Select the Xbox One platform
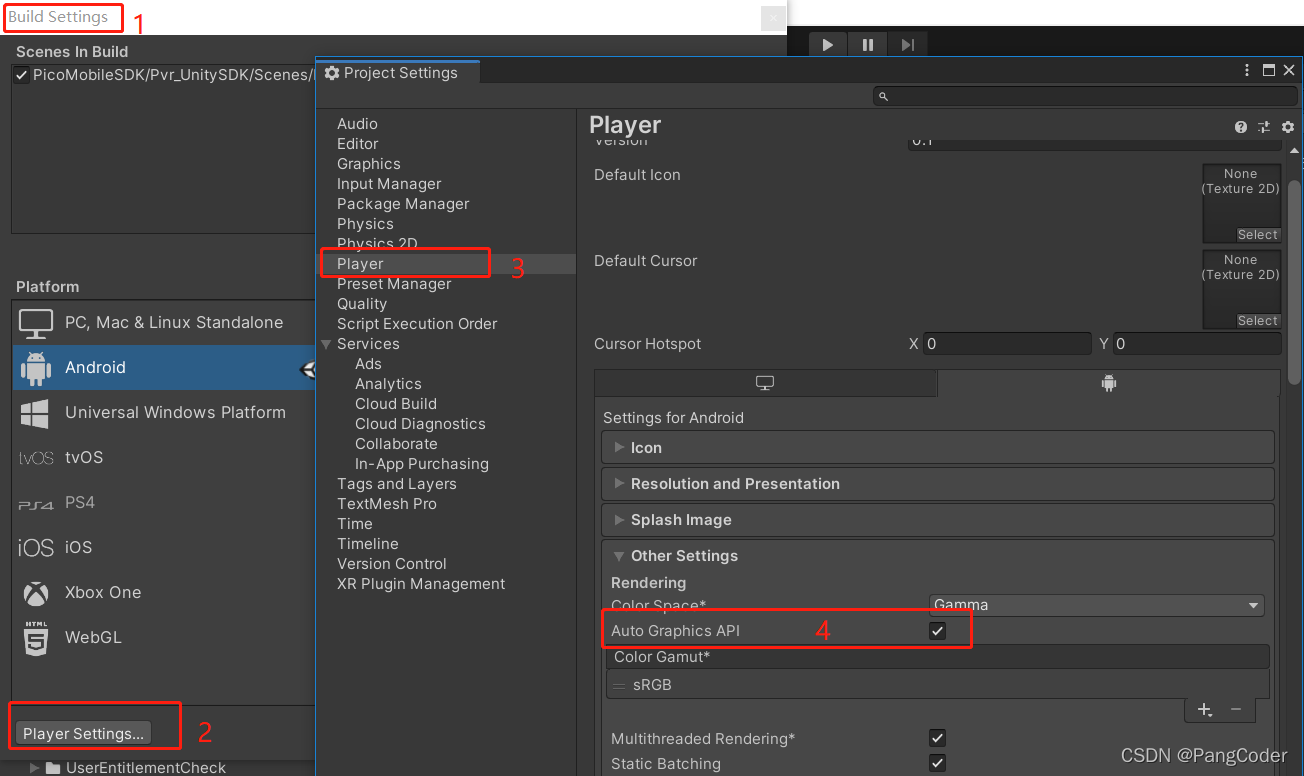Screen dimensions: 1304x776 [164, 593]
